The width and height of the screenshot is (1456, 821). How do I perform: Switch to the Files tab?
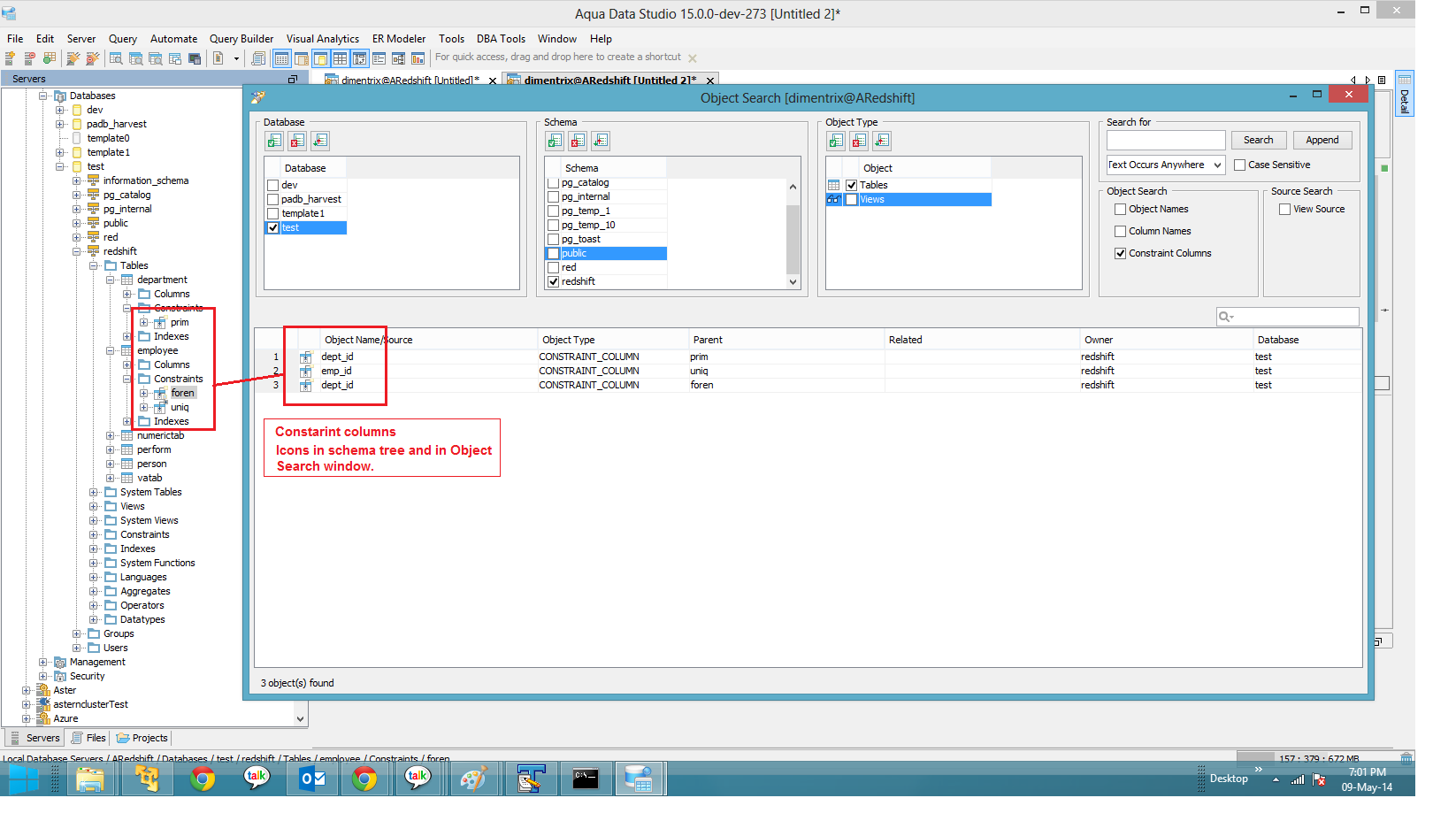88,738
